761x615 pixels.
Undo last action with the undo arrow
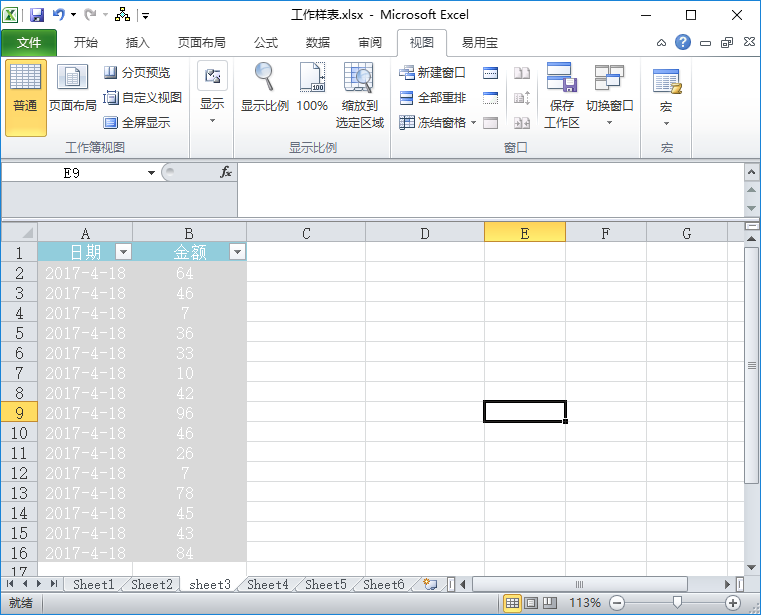pyautogui.click(x=59, y=15)
